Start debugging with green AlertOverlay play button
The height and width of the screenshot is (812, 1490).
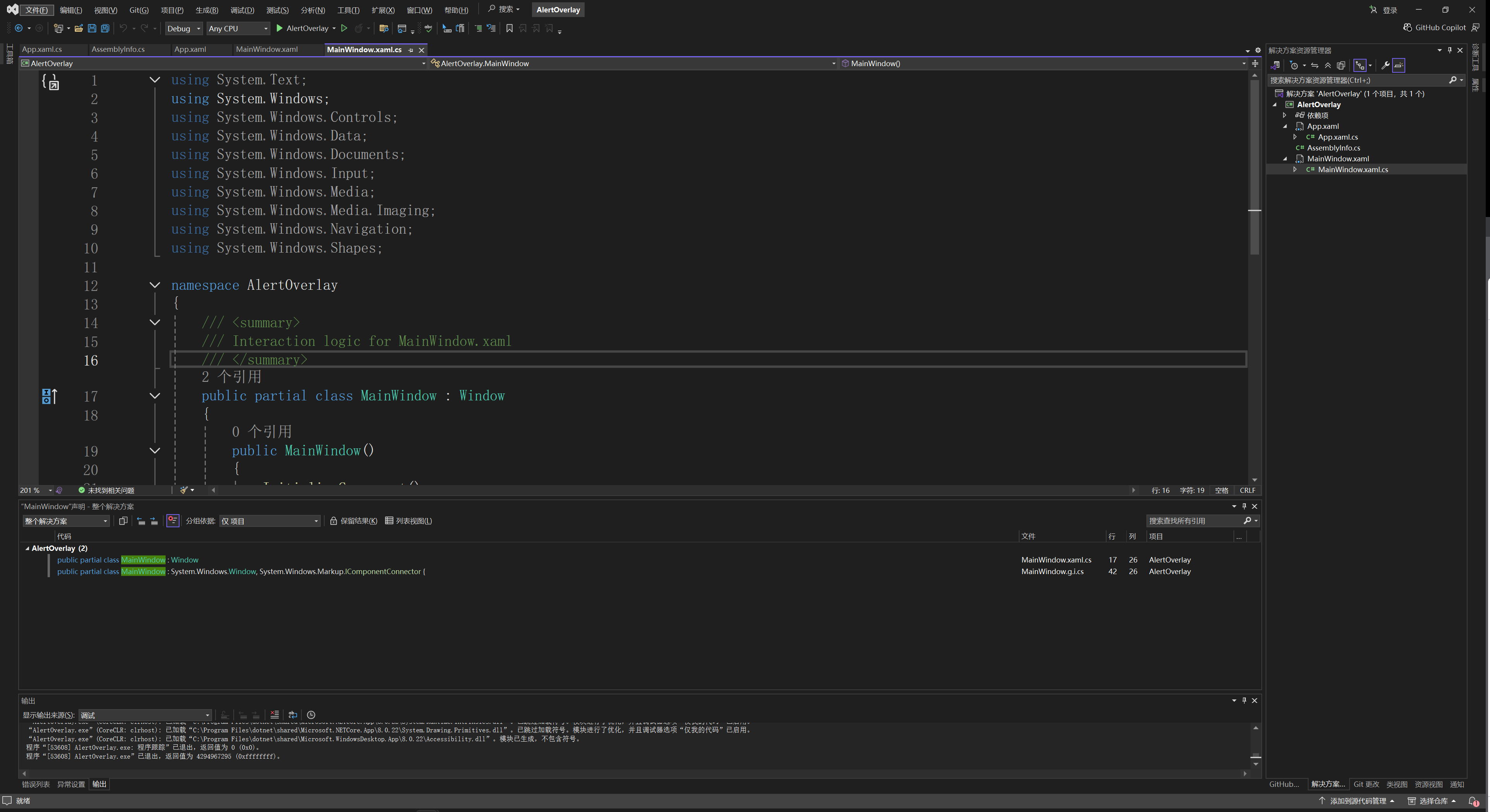point(279,28)
